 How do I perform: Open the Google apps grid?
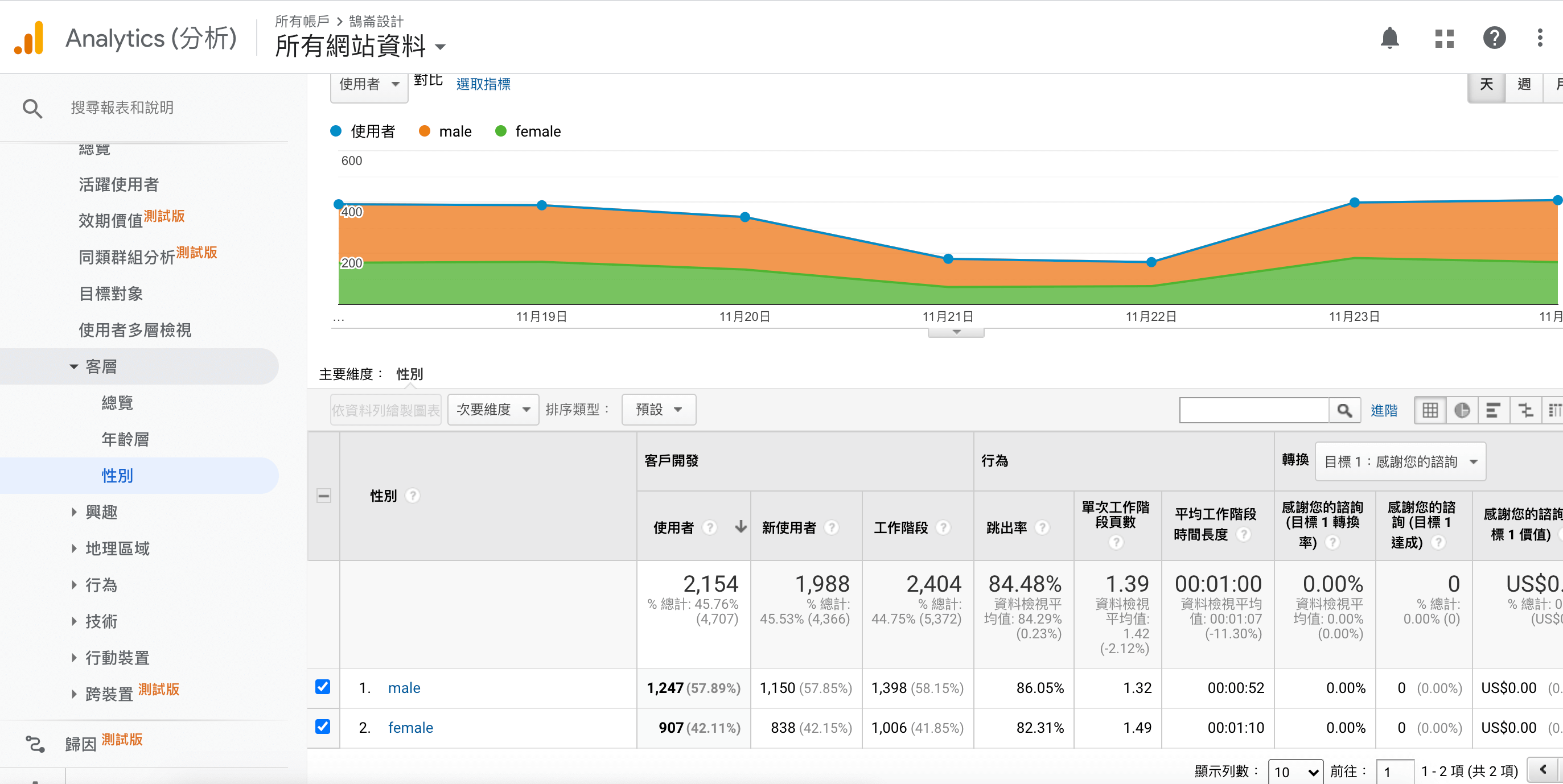1444,38
